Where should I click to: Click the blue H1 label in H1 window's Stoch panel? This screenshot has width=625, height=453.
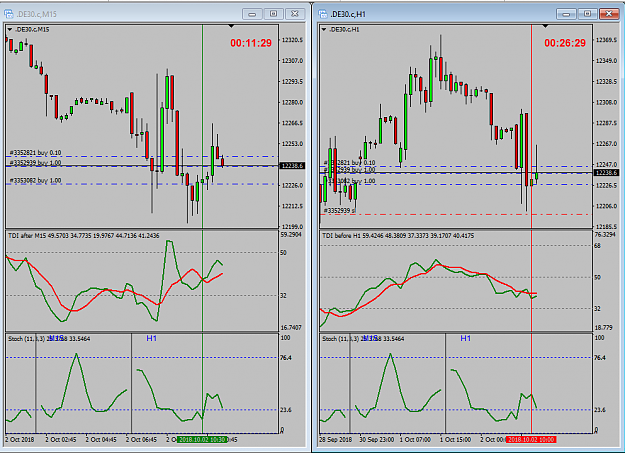click(x=466, y=339)
